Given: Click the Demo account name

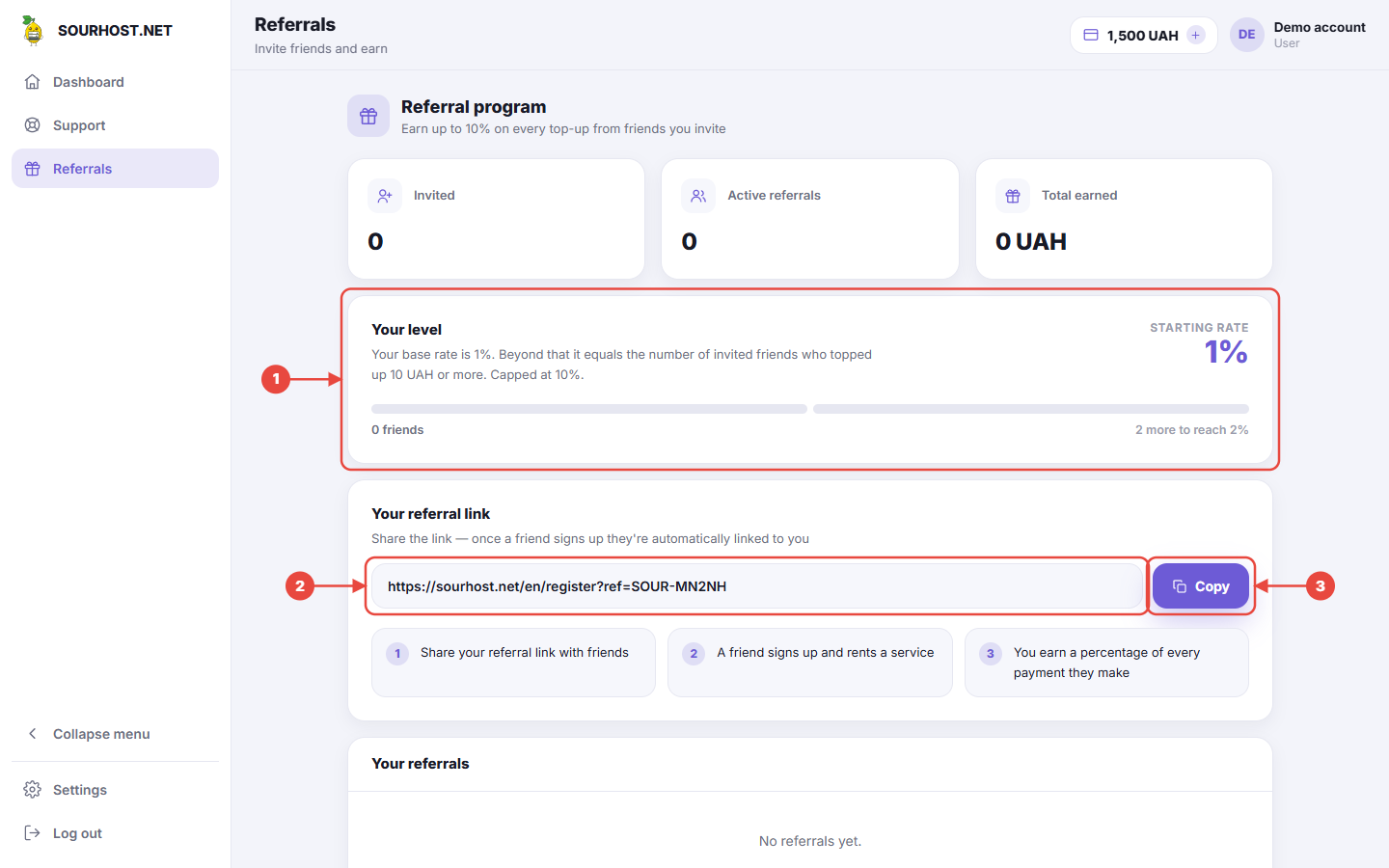Looking at the screenshot, I should [x=1320, y=27].
